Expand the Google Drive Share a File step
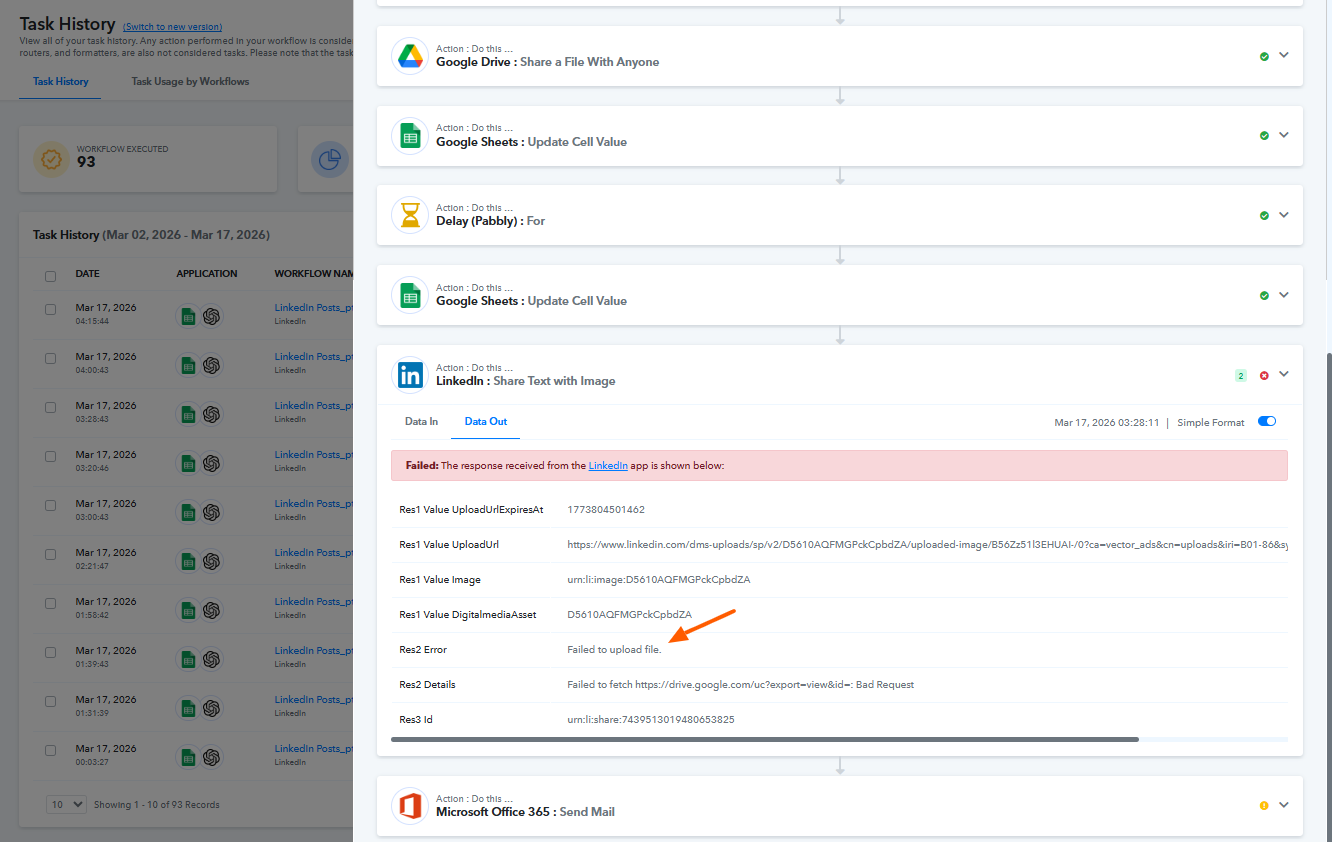Screen dimensions: 1332x842 pos(1284,56)
